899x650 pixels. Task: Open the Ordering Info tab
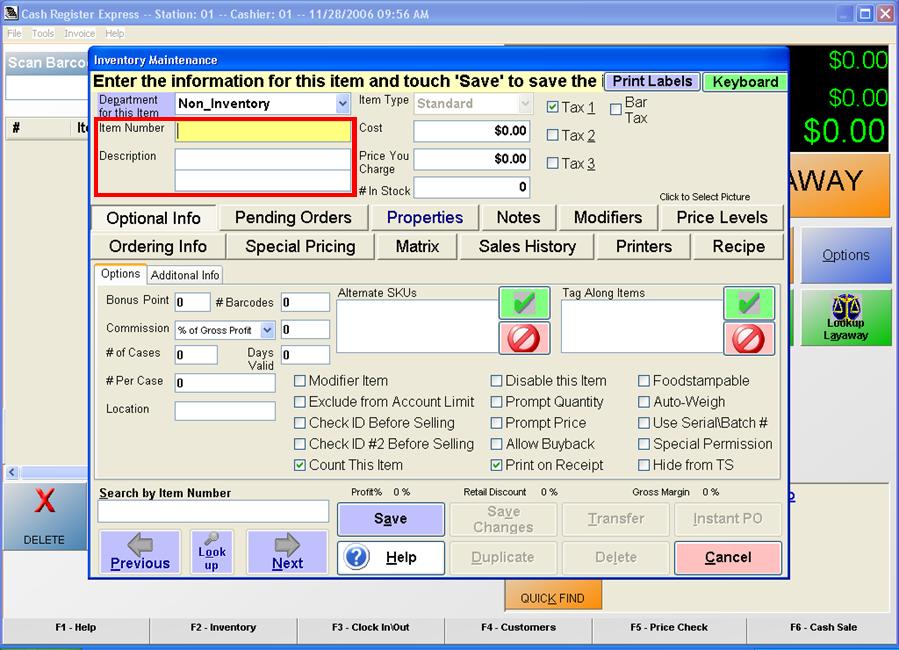pos(158,246)
